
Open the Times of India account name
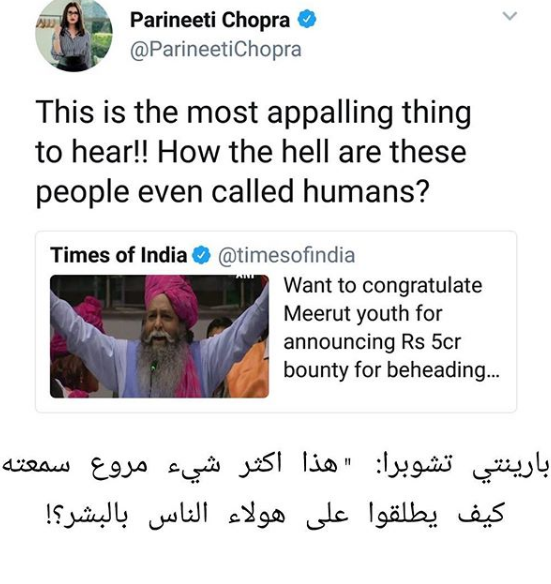click(x=118, y=255)
